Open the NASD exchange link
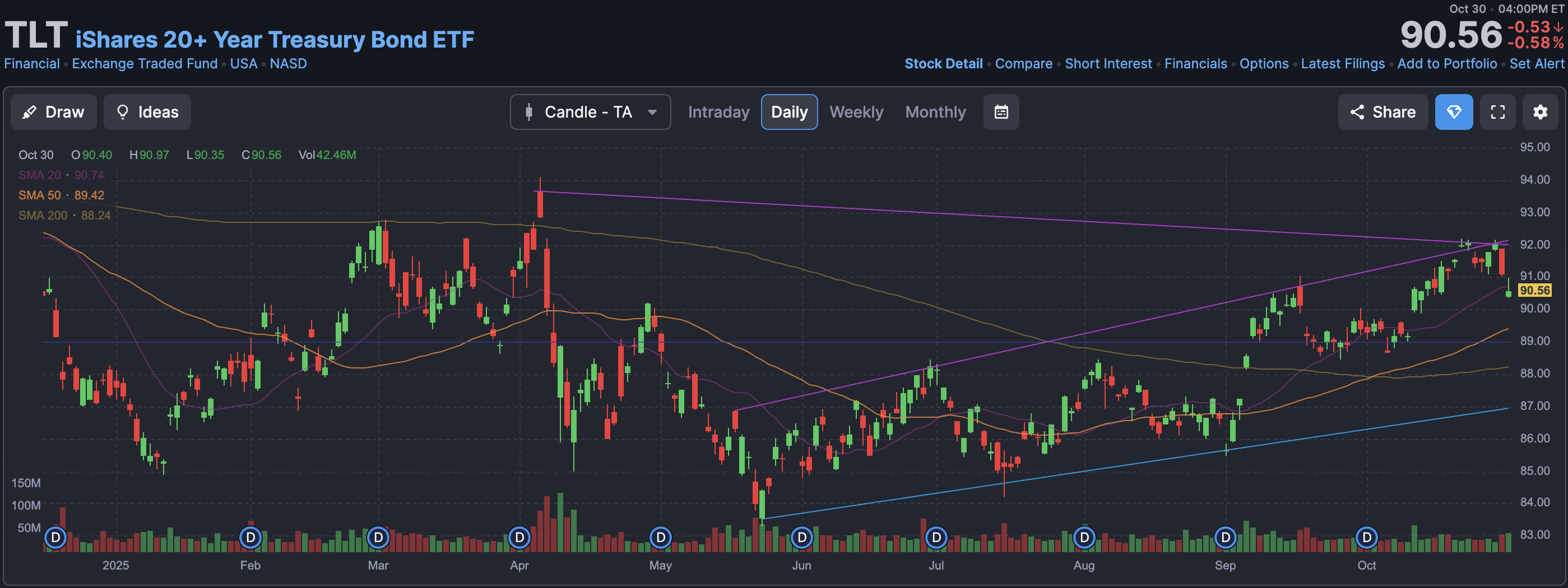The image size is (1568, 588). (x=288, y=64)
